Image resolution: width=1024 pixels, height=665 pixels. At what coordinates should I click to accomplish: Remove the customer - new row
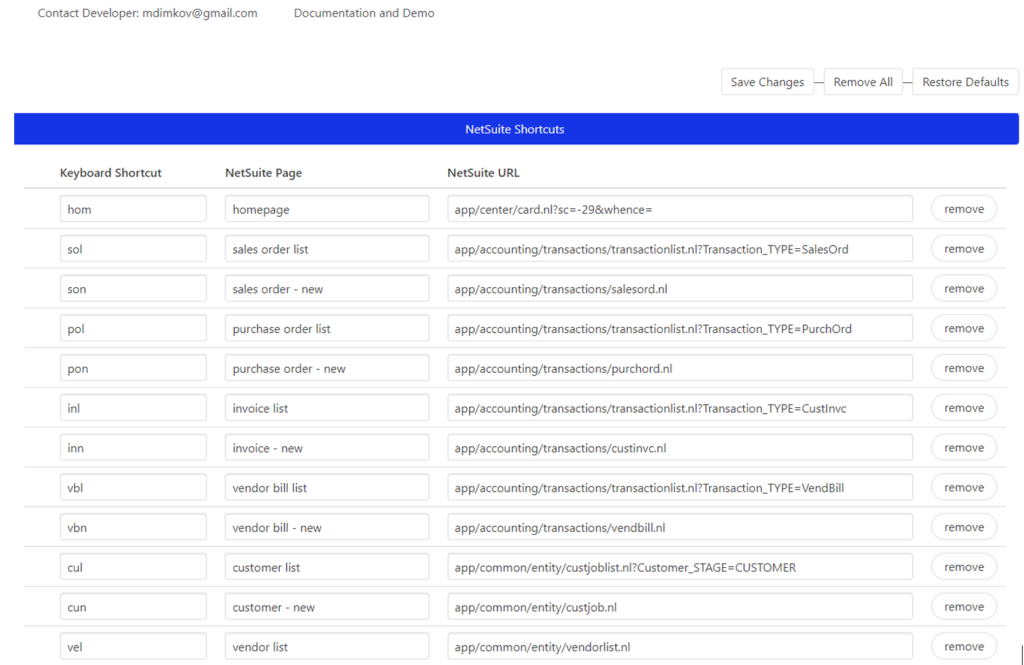coord(964,607)
